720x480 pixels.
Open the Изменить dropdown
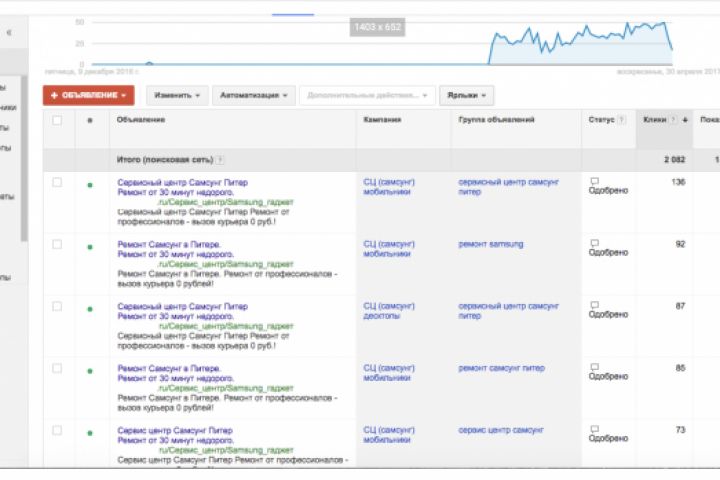tap(178, 95)
